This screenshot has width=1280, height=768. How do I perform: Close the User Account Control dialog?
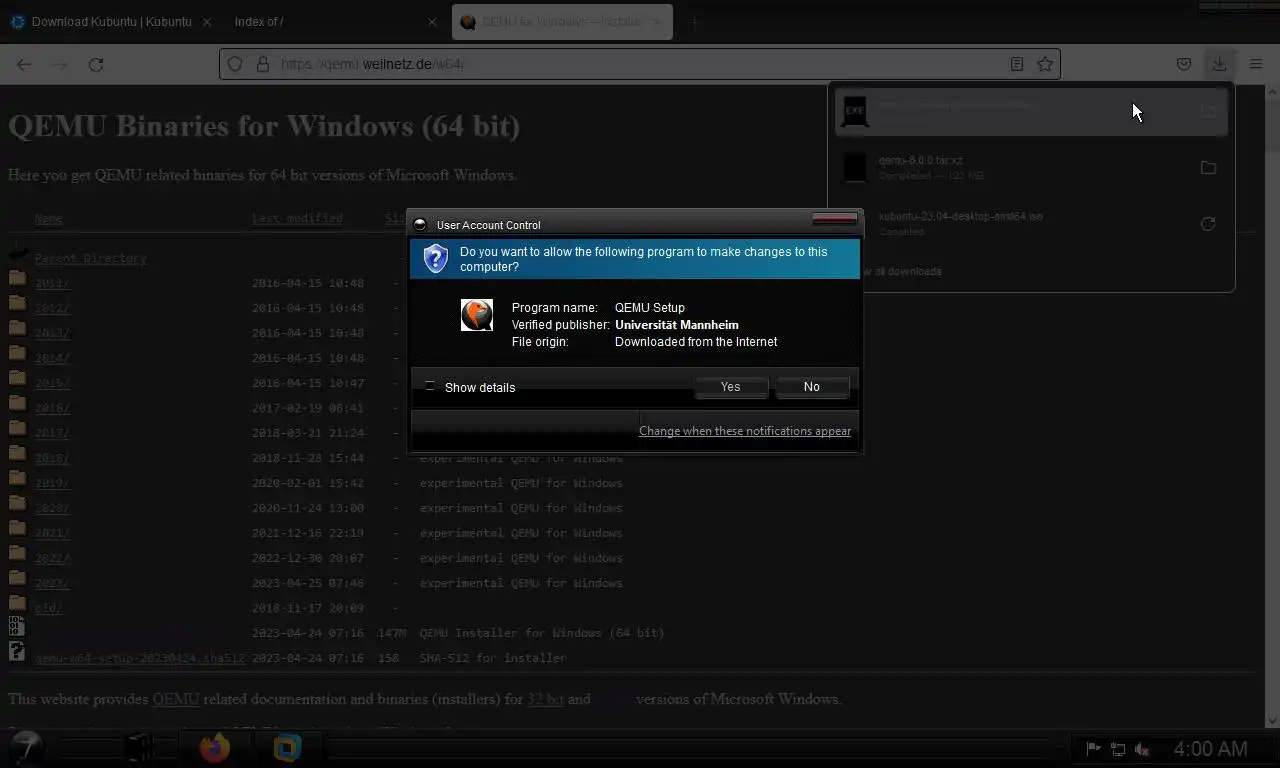coord(835,218)
